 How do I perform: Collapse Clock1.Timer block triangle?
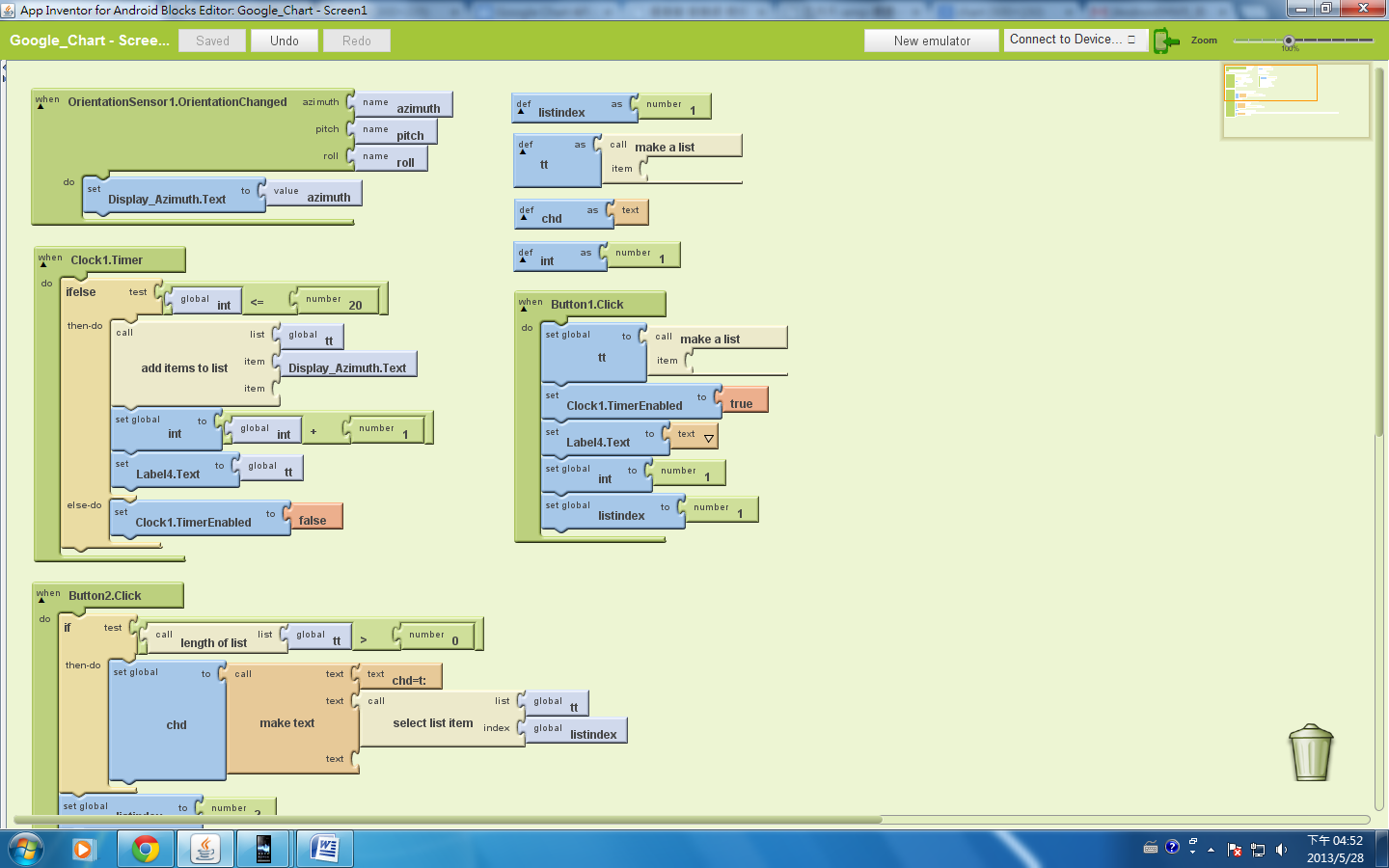pos(42,265)
